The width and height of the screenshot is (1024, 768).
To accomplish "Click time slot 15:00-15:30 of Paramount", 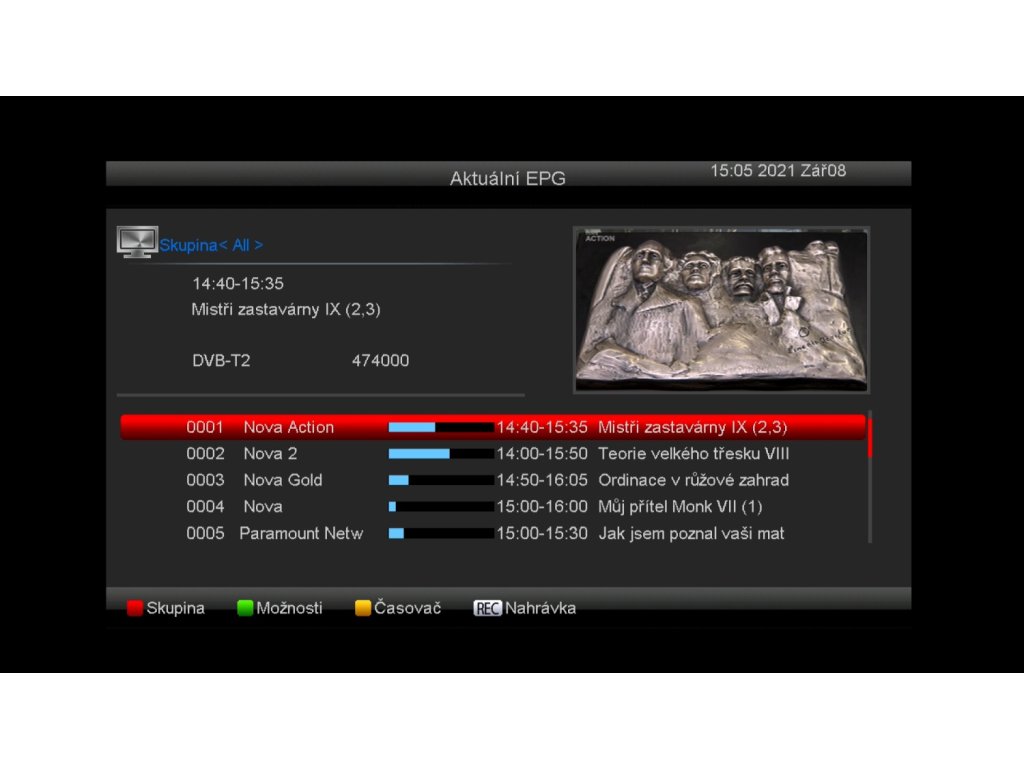I will (542, 534).
